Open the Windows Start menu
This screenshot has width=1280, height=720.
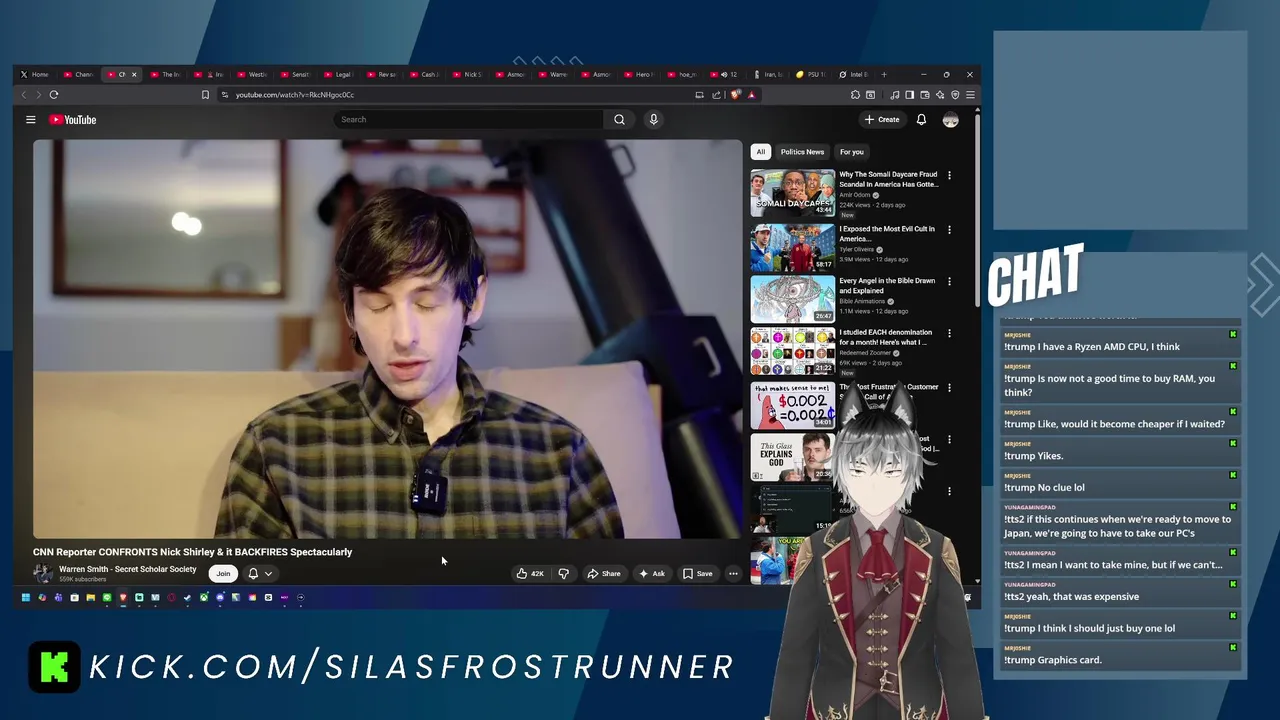pos(26,597)
